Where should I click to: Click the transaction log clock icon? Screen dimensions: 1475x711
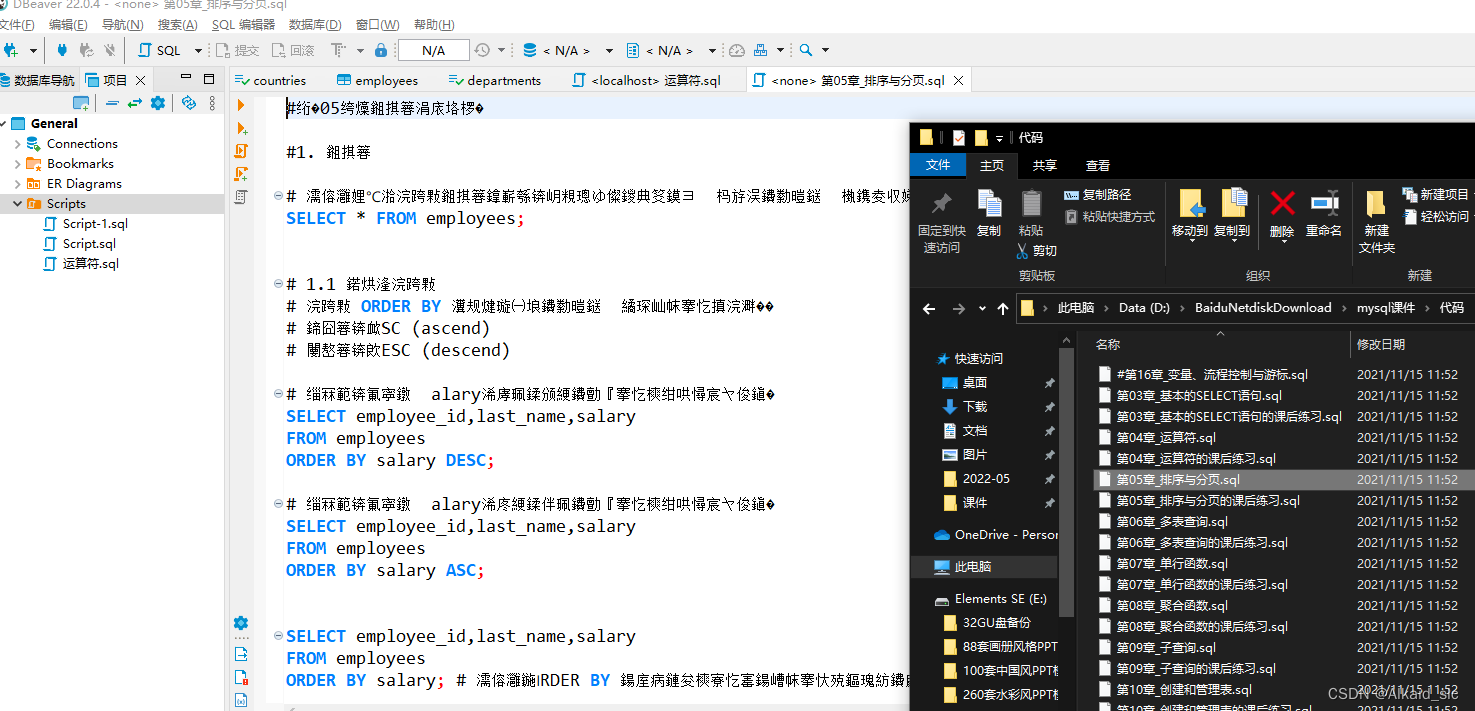click(x=483, y=50)
